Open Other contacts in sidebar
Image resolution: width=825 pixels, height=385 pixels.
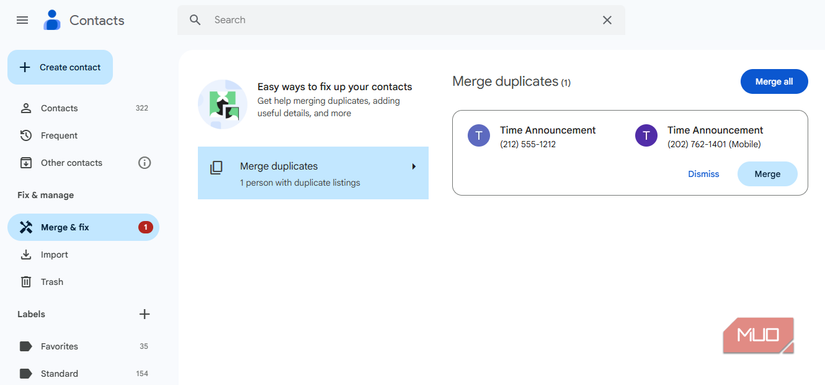[83, 163]
